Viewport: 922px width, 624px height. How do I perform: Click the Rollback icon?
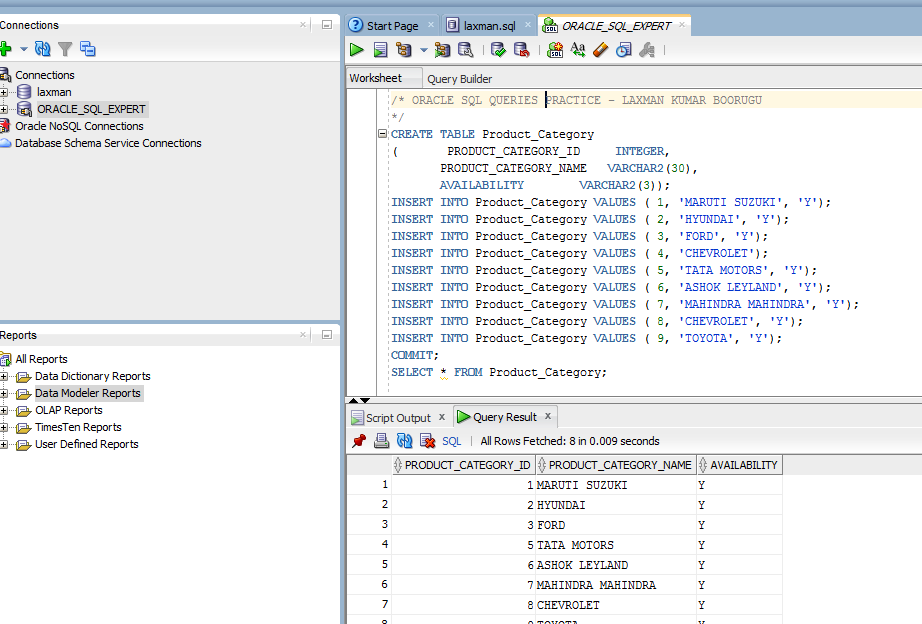point(523,49)
